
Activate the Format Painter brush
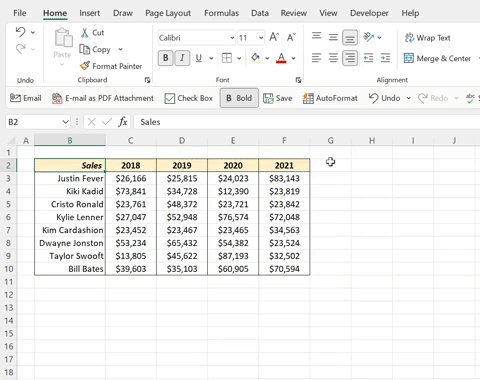[111, 66]
